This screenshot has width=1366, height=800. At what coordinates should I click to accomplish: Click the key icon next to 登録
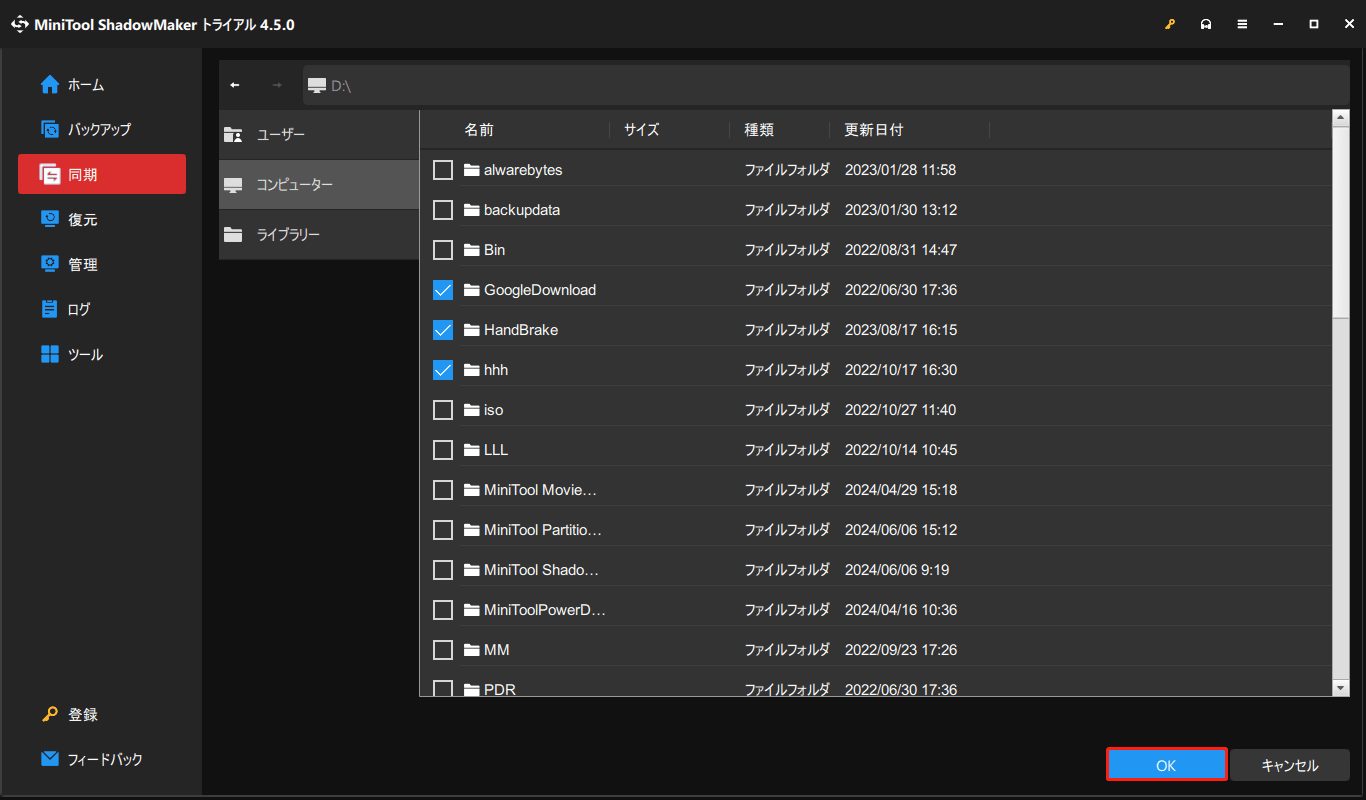[50, 714]
